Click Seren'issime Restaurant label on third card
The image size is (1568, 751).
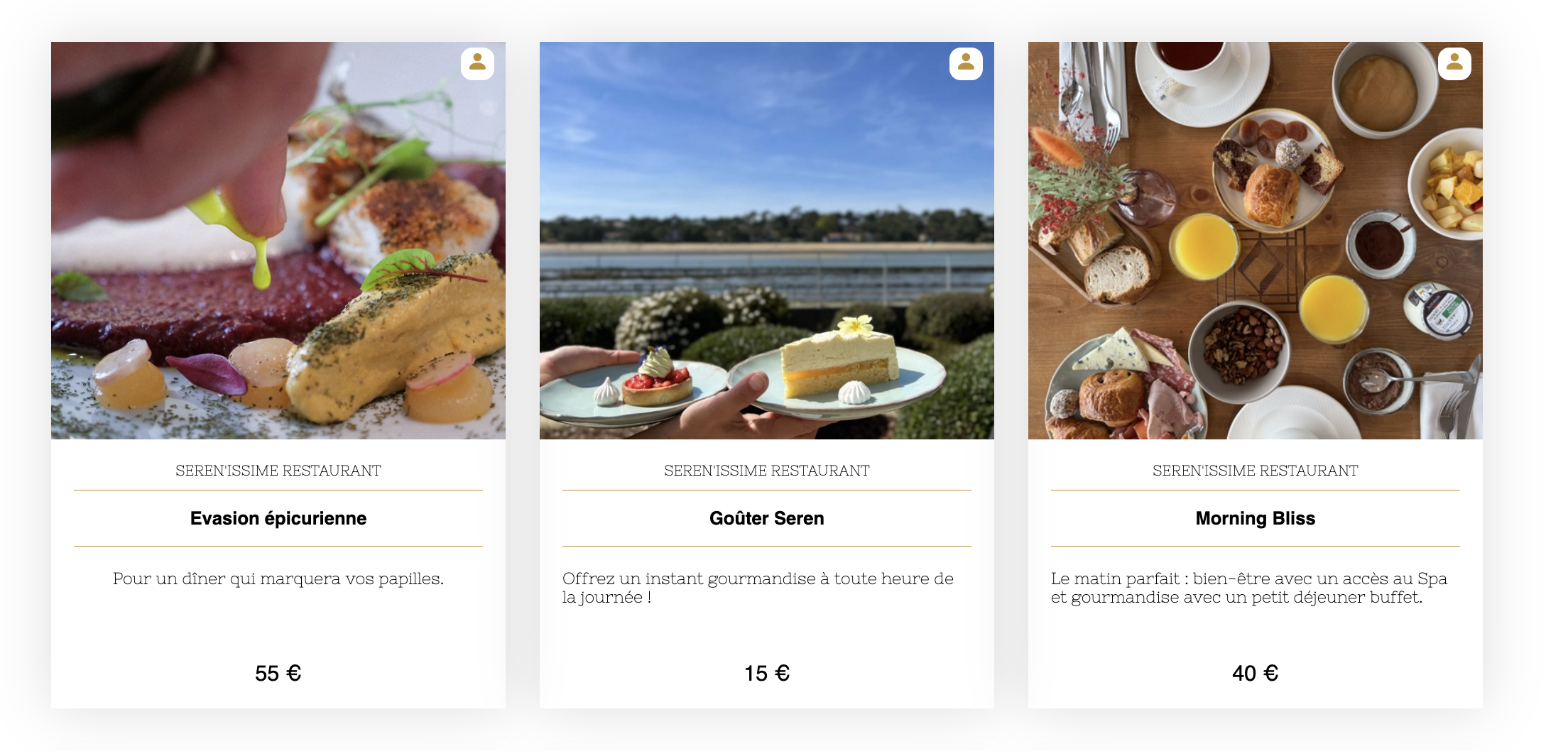1256,471
